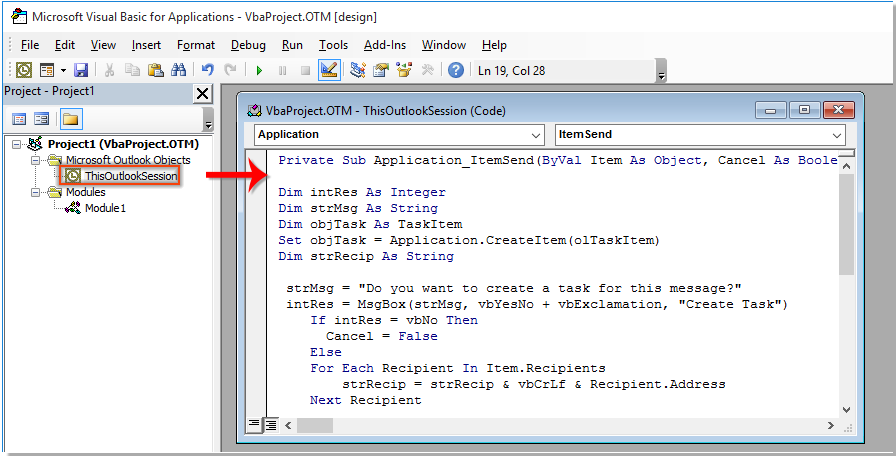Open Find with the binoculars icon
This screenshot has width=896, height=456.
(x=179, y=70)
